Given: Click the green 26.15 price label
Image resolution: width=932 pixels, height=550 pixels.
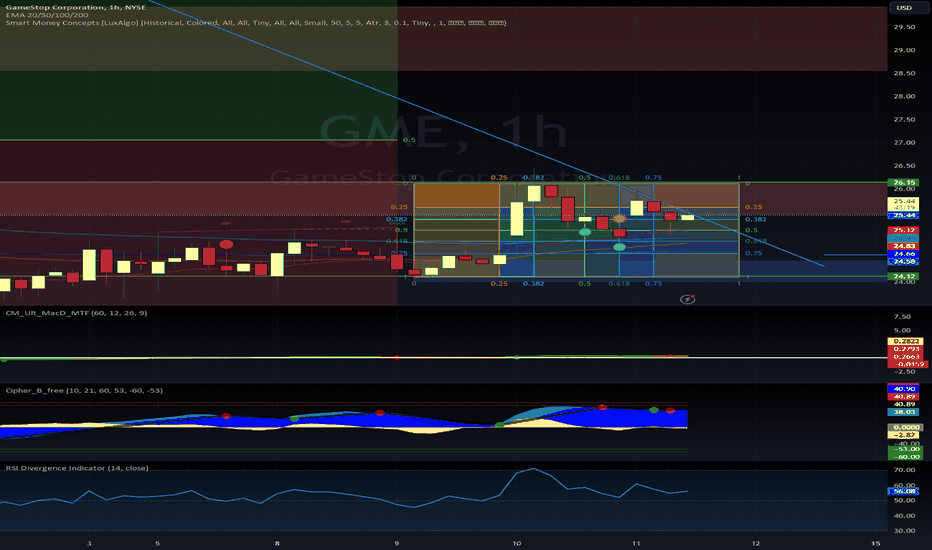Looking at the screenshot, I should point(903,183).
